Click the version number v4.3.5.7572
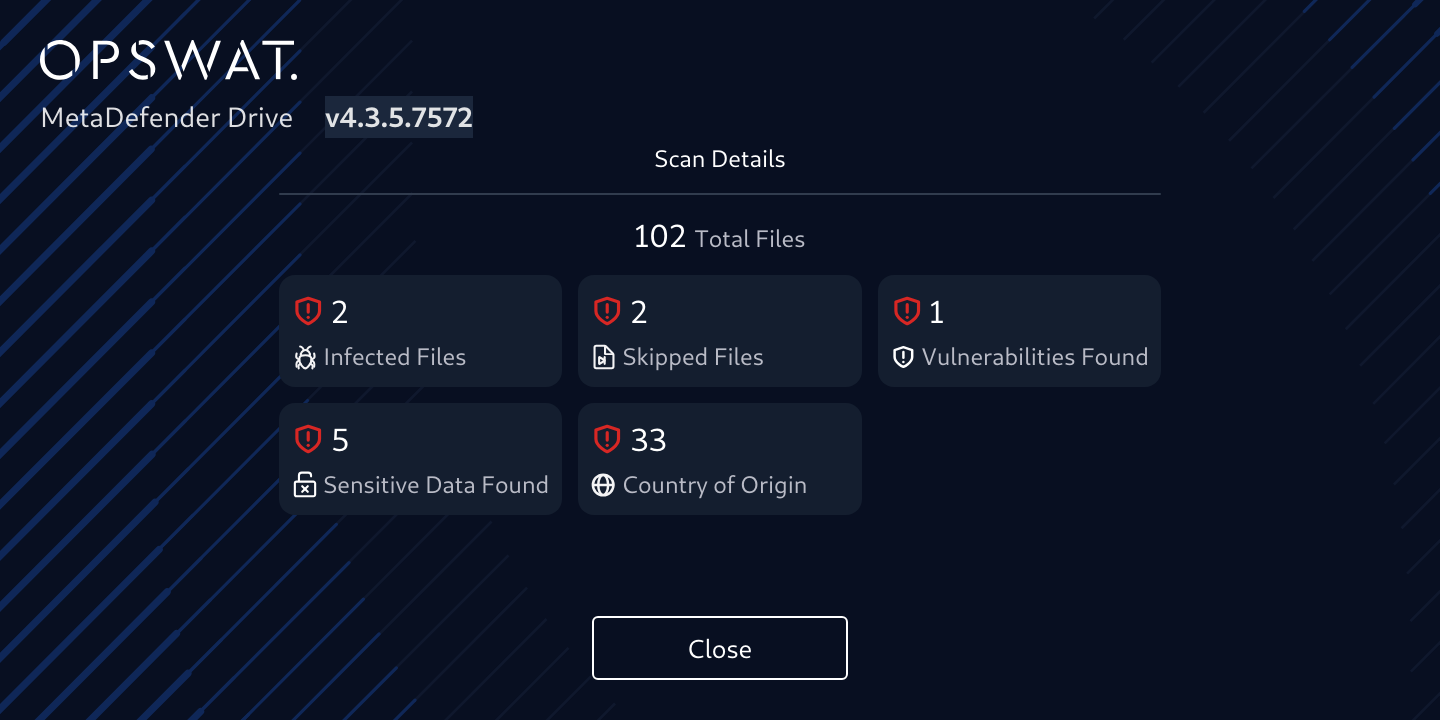 (x=399, y=118)
